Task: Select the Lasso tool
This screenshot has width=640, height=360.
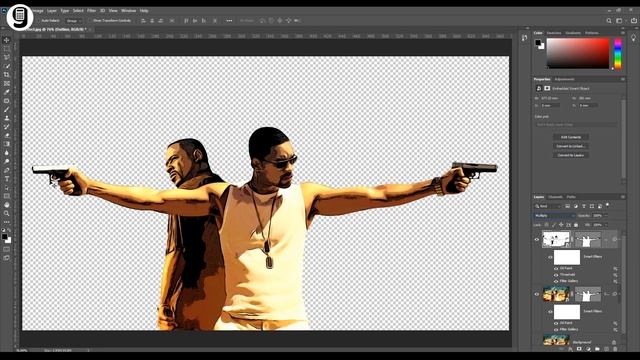Action: coord(7,58)
